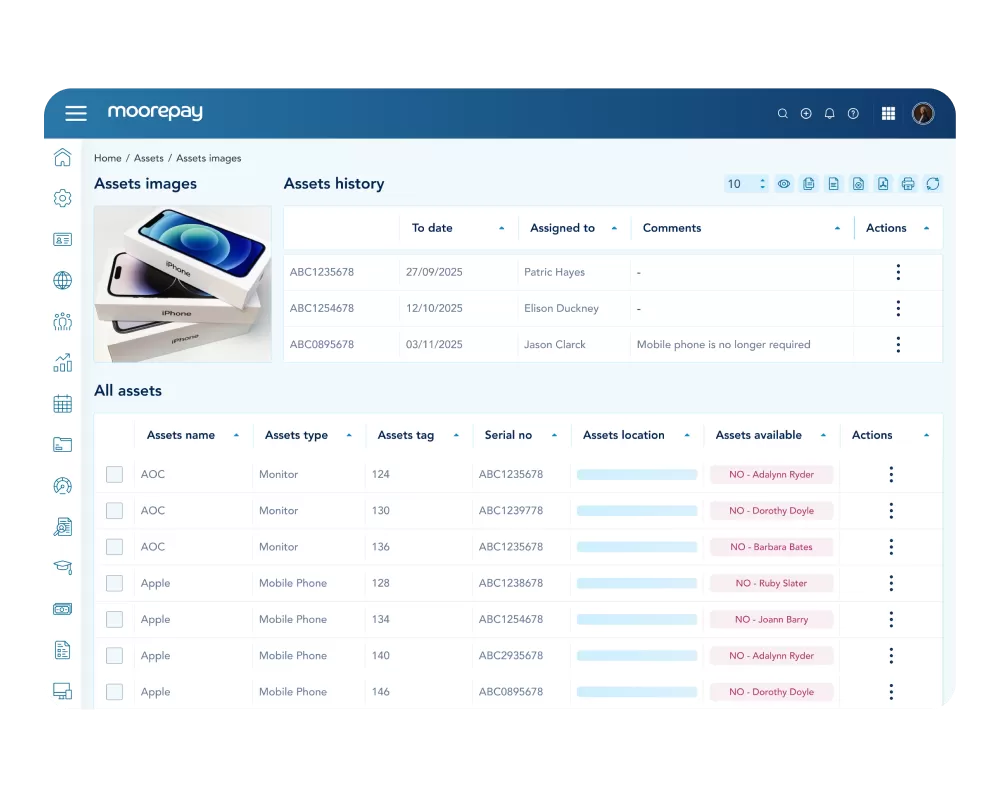
Task: Open the computer assets sidebar icon
Action: point(62,691)
